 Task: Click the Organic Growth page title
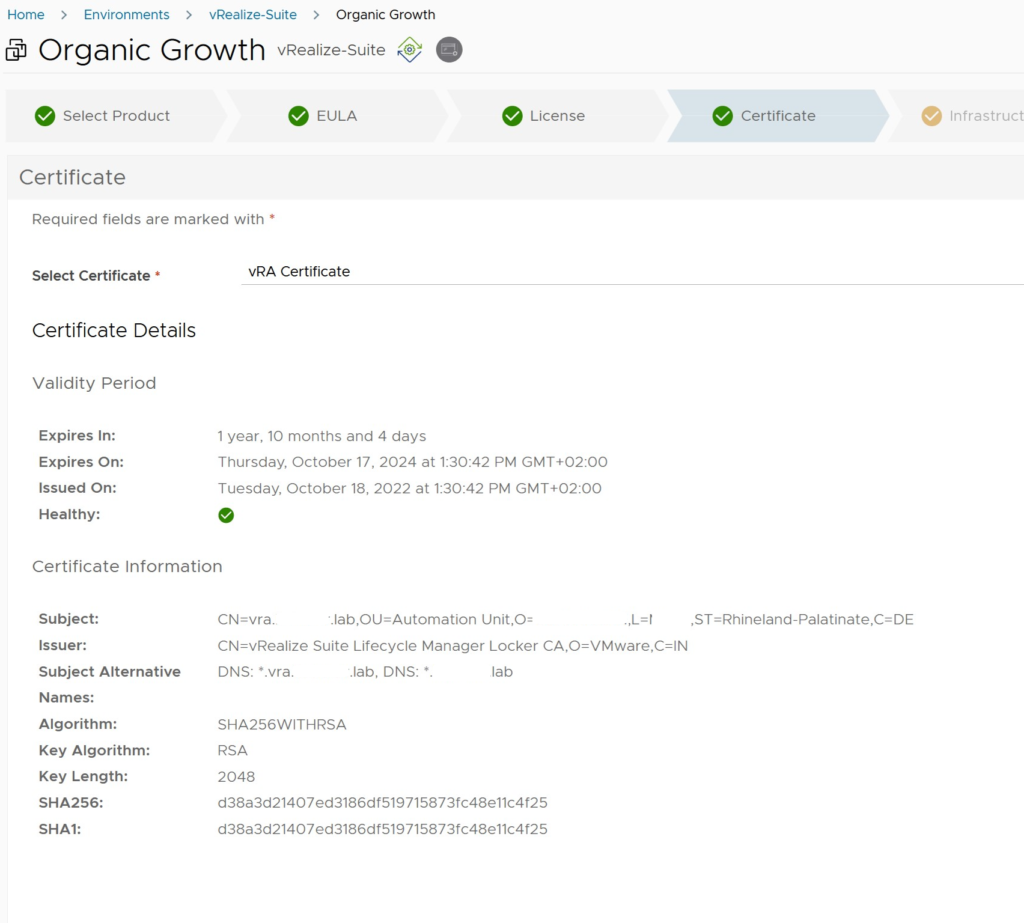pyautogui.click(x=152, y=50)
